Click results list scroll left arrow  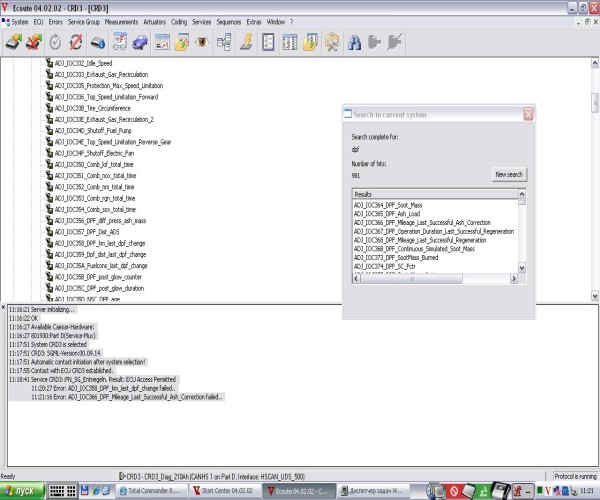(356, 279)
